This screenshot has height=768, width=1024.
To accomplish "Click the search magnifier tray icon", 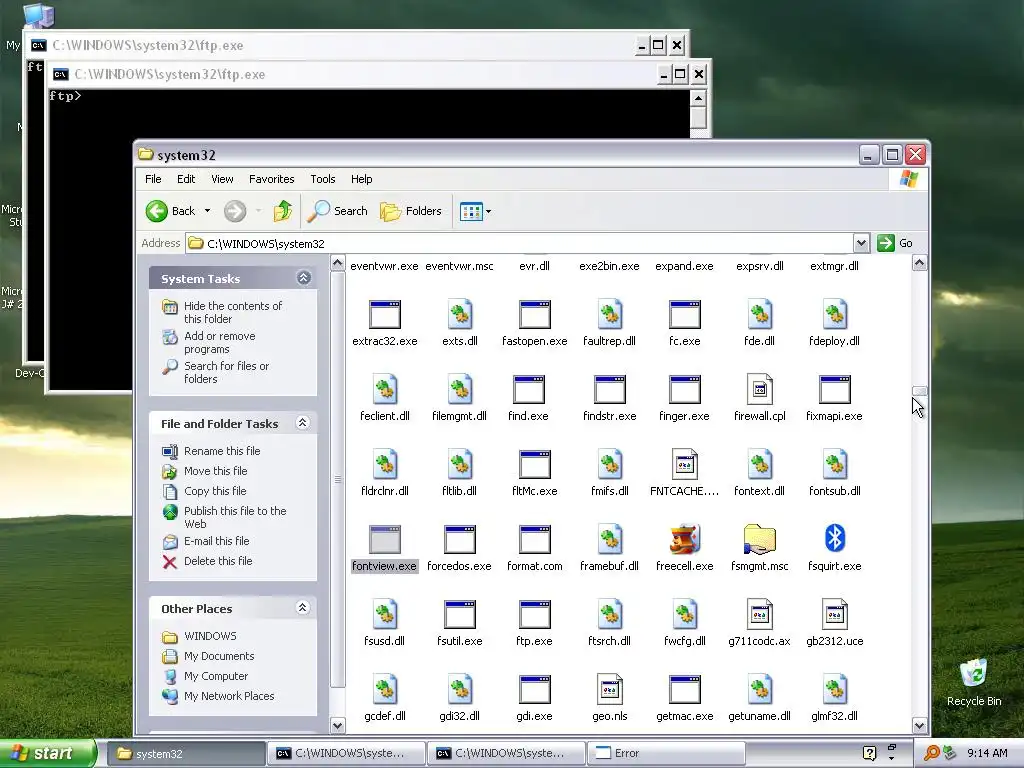I will [931, 753].
